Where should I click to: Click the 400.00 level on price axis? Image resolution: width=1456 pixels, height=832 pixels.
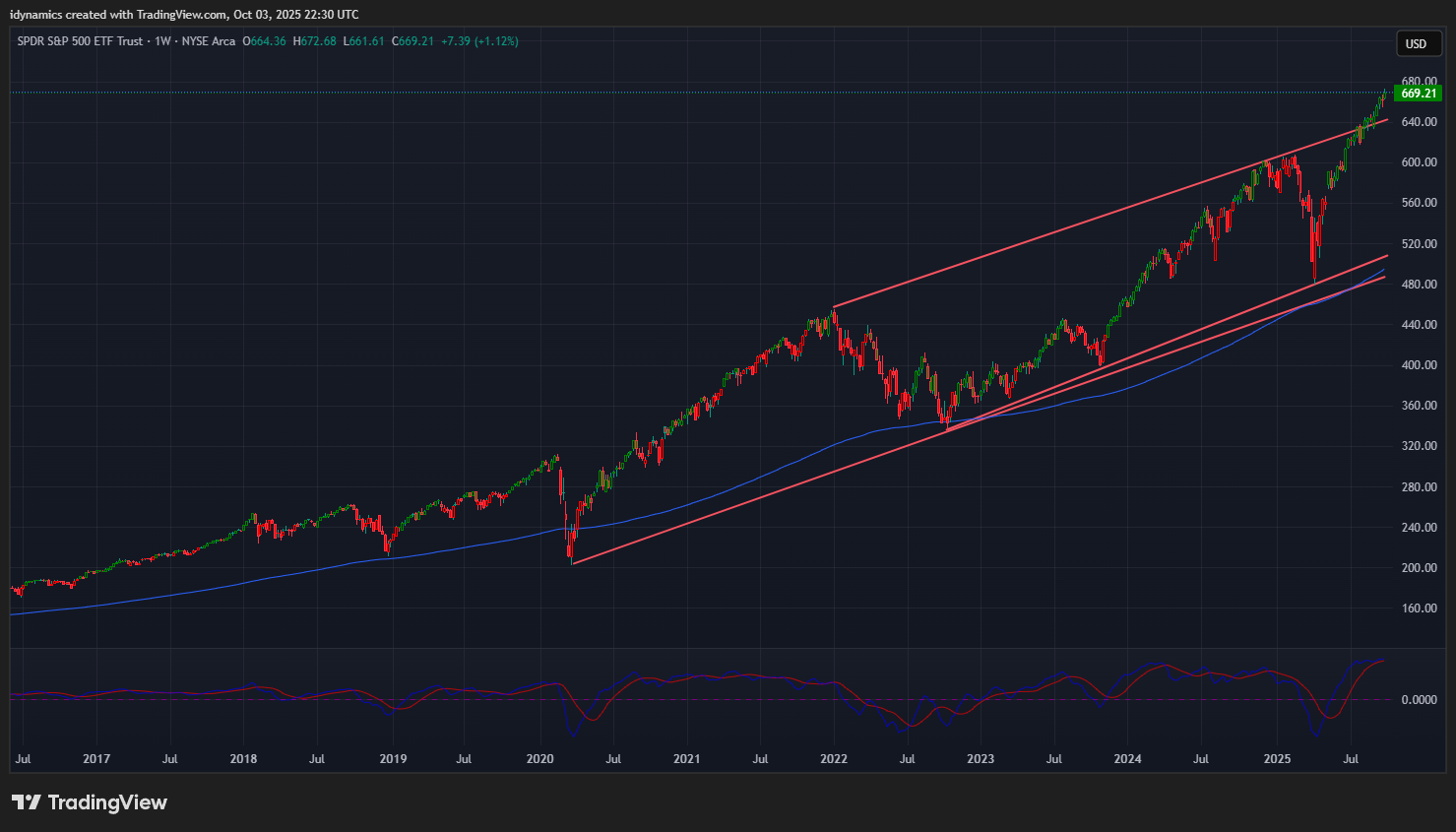(x=1419, y=365)
